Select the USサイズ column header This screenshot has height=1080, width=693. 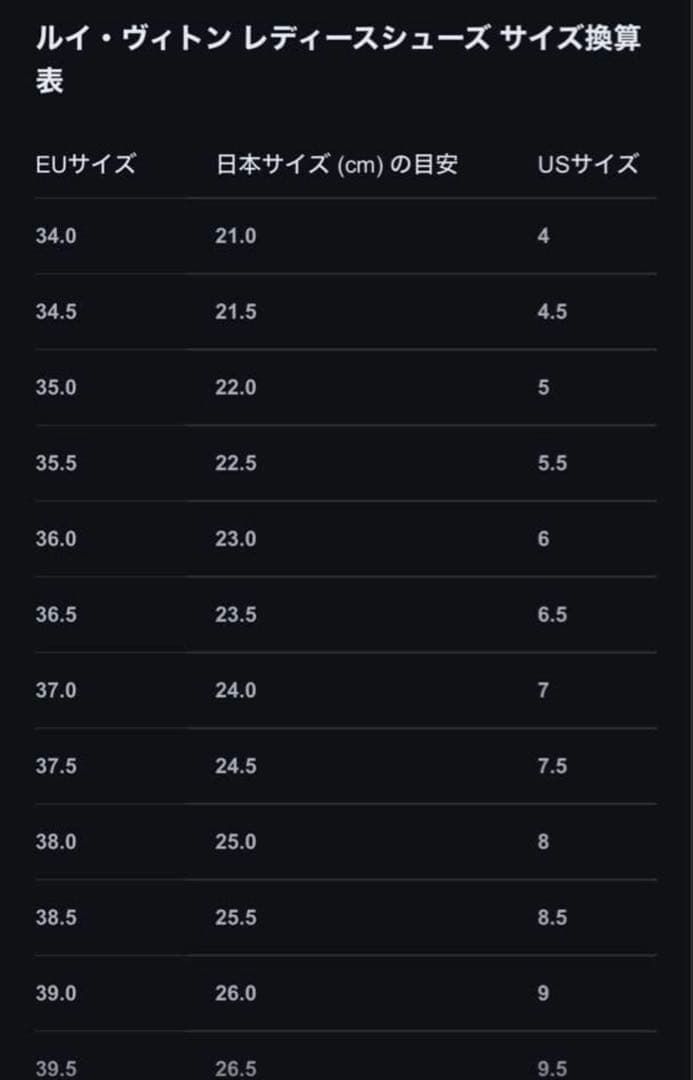click(587, 164)
